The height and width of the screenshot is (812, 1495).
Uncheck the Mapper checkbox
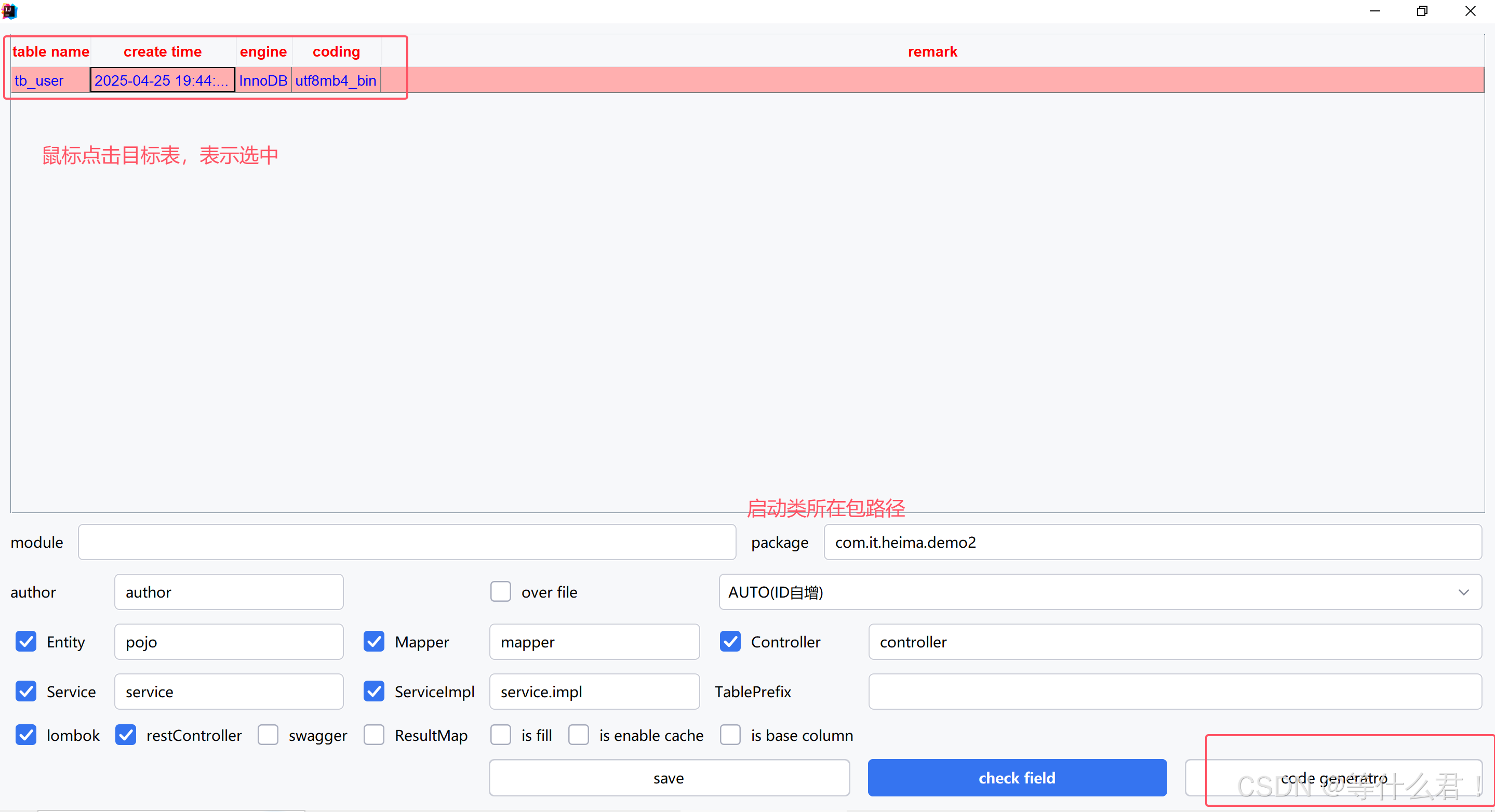click(x=374, y=642)
